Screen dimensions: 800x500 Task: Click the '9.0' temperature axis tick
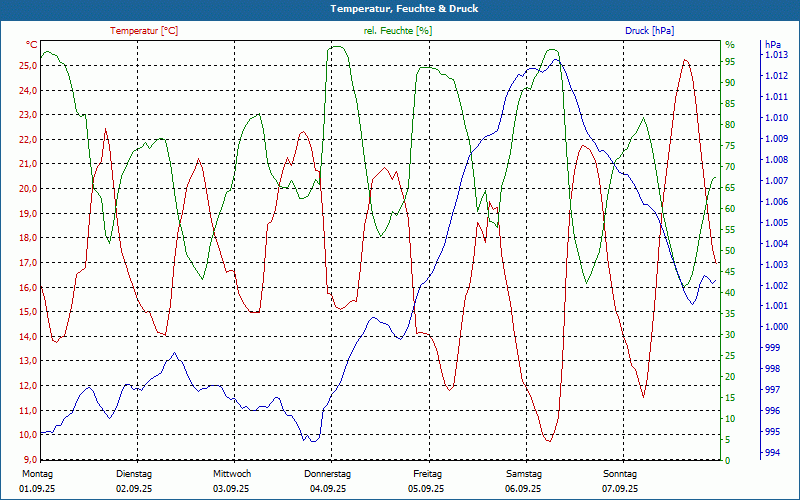tap(30, 460)
